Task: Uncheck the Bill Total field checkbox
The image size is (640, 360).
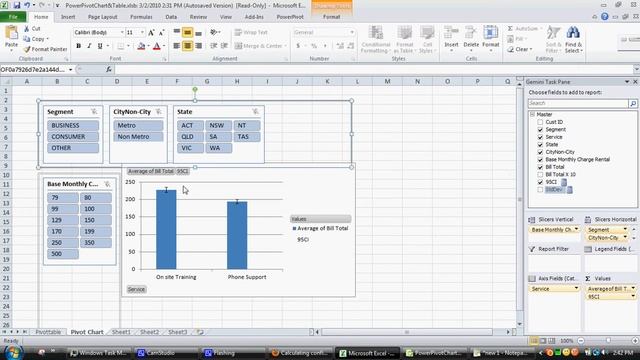Action: [540, 167]
